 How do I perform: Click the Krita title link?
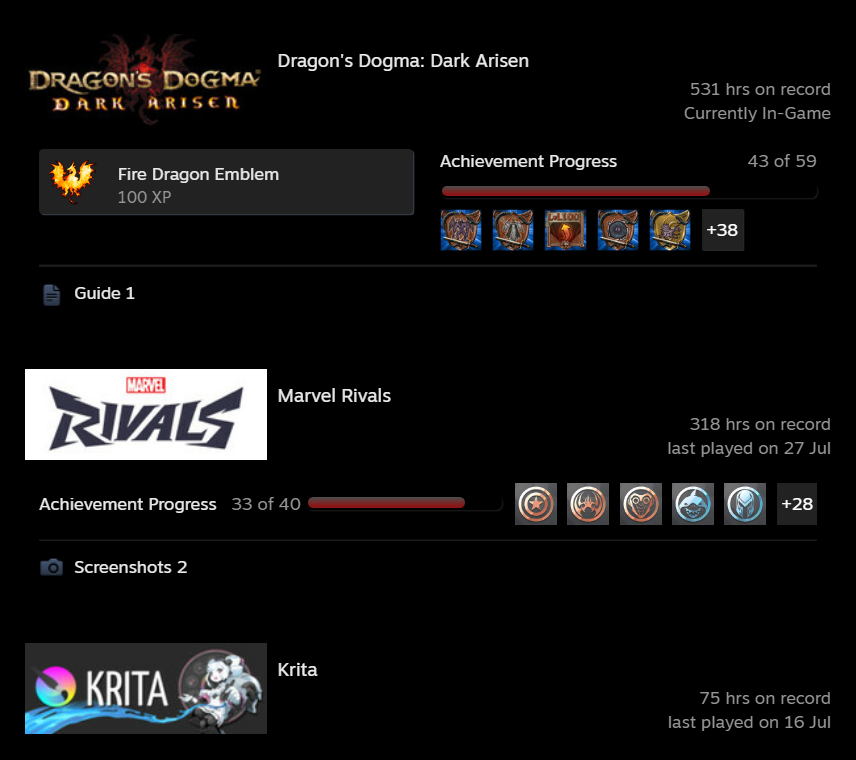click(x=297, y=669)
